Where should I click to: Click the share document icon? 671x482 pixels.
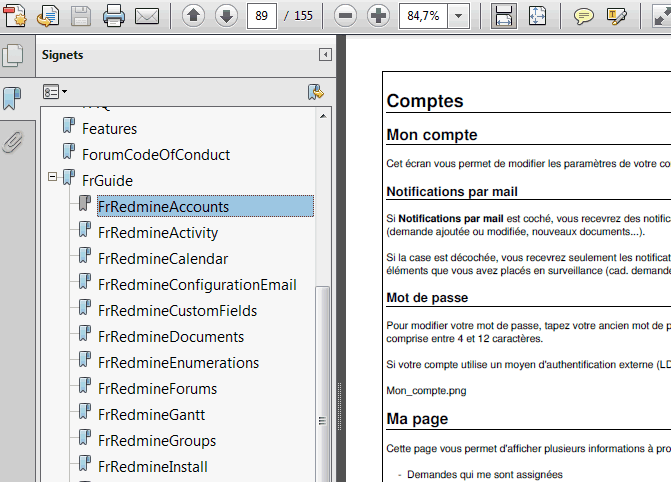tap(48, 16)
